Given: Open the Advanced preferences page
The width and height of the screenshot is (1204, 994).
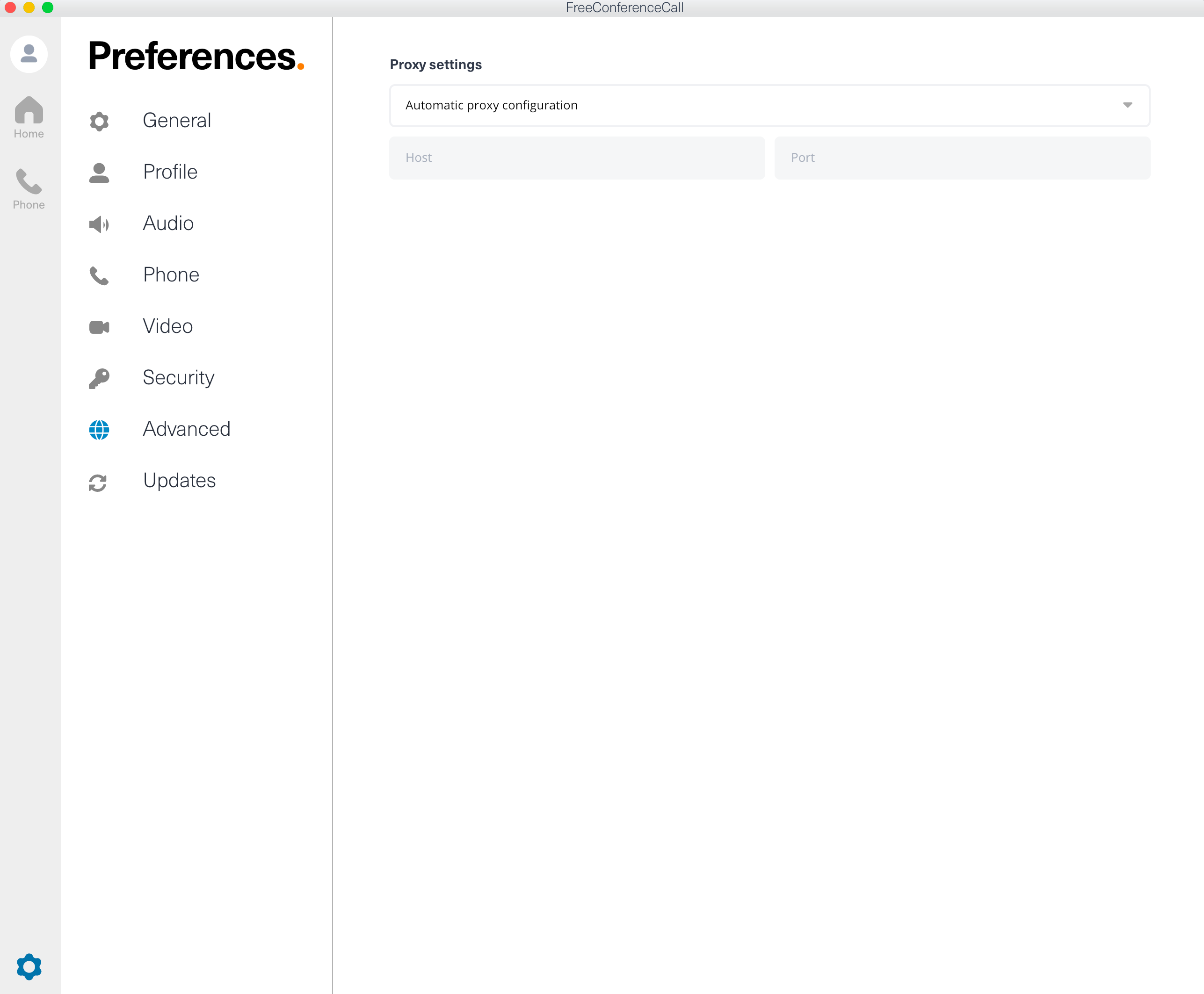Looking at the screenshot, I should (186, 429).
